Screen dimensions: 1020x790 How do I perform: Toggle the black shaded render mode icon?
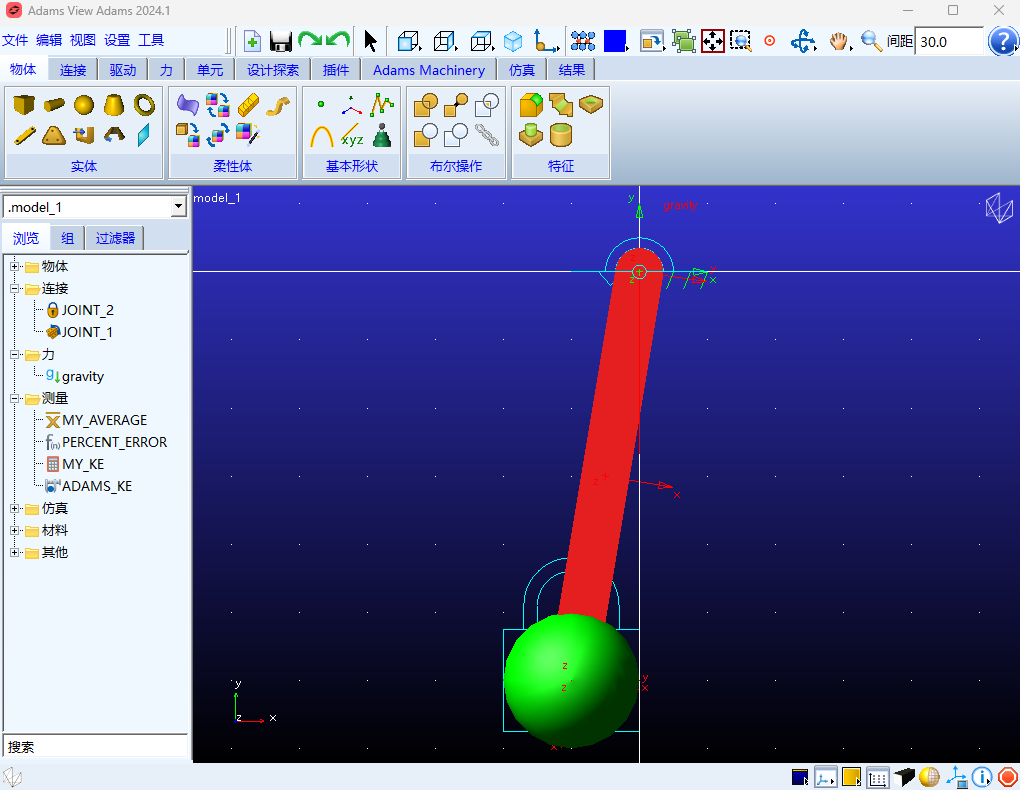pyautogui.click(x=904, y=777)
